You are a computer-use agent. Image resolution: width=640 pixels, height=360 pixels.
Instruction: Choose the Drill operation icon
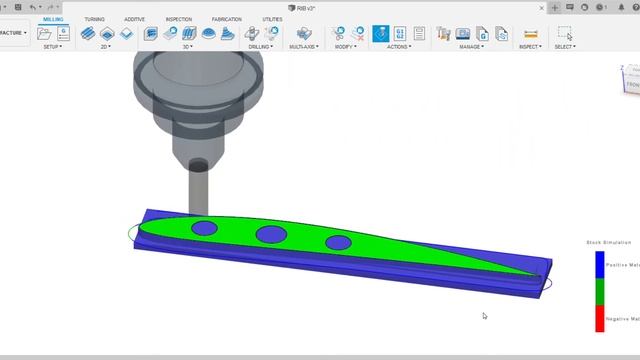pos(252,33)
